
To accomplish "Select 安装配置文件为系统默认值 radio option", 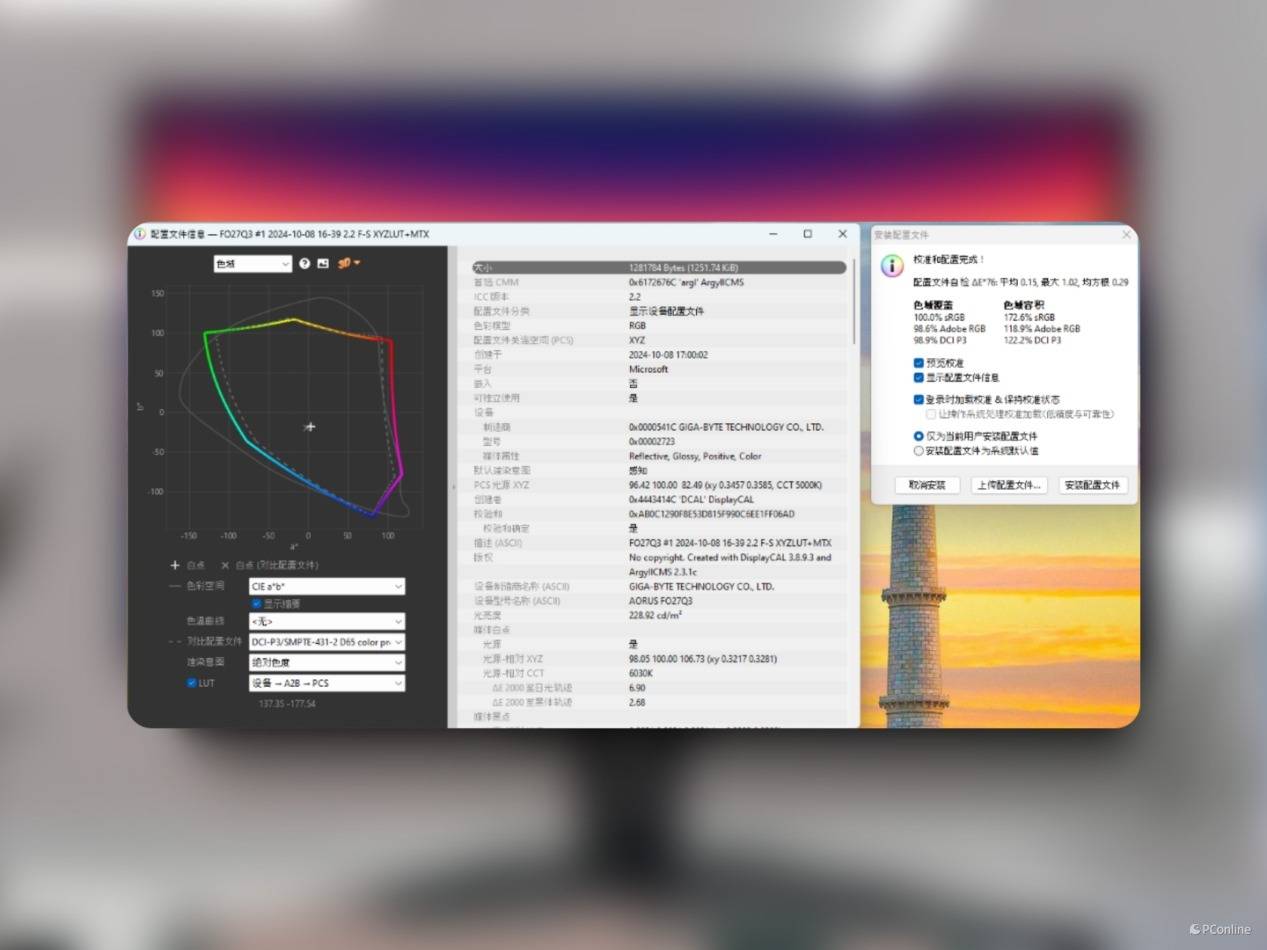I will point(919,451).
